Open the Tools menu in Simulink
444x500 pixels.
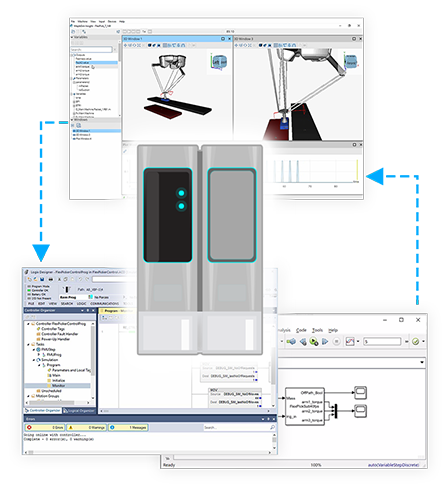point(317,330)
